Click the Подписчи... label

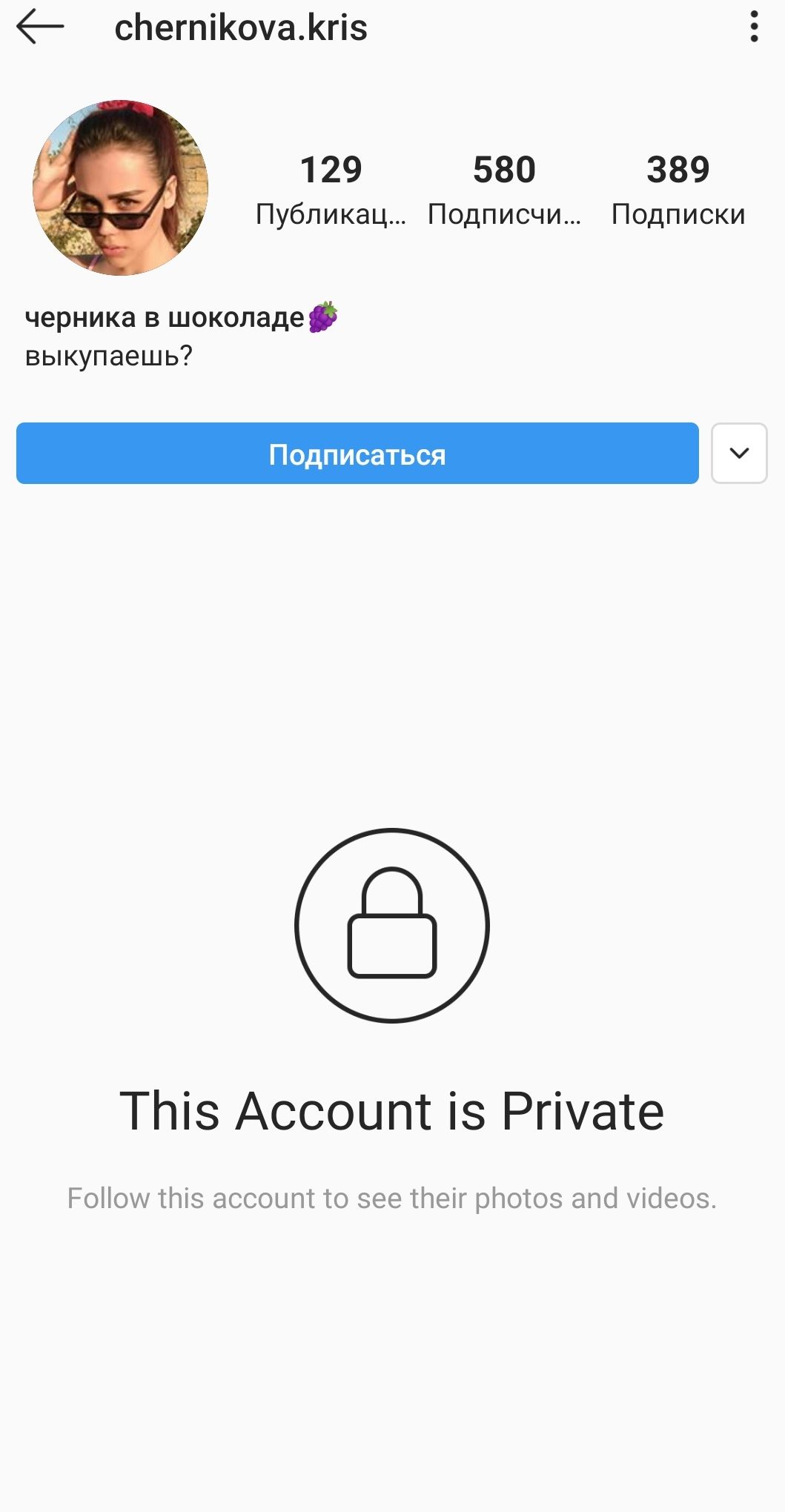[504, 214]
